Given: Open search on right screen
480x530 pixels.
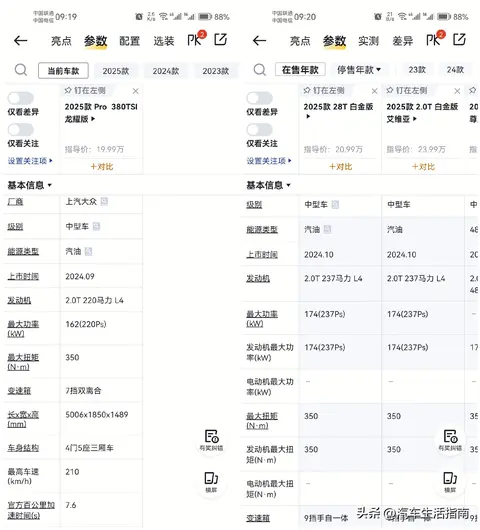Looking at the screenshot, I should click(260, 70).
